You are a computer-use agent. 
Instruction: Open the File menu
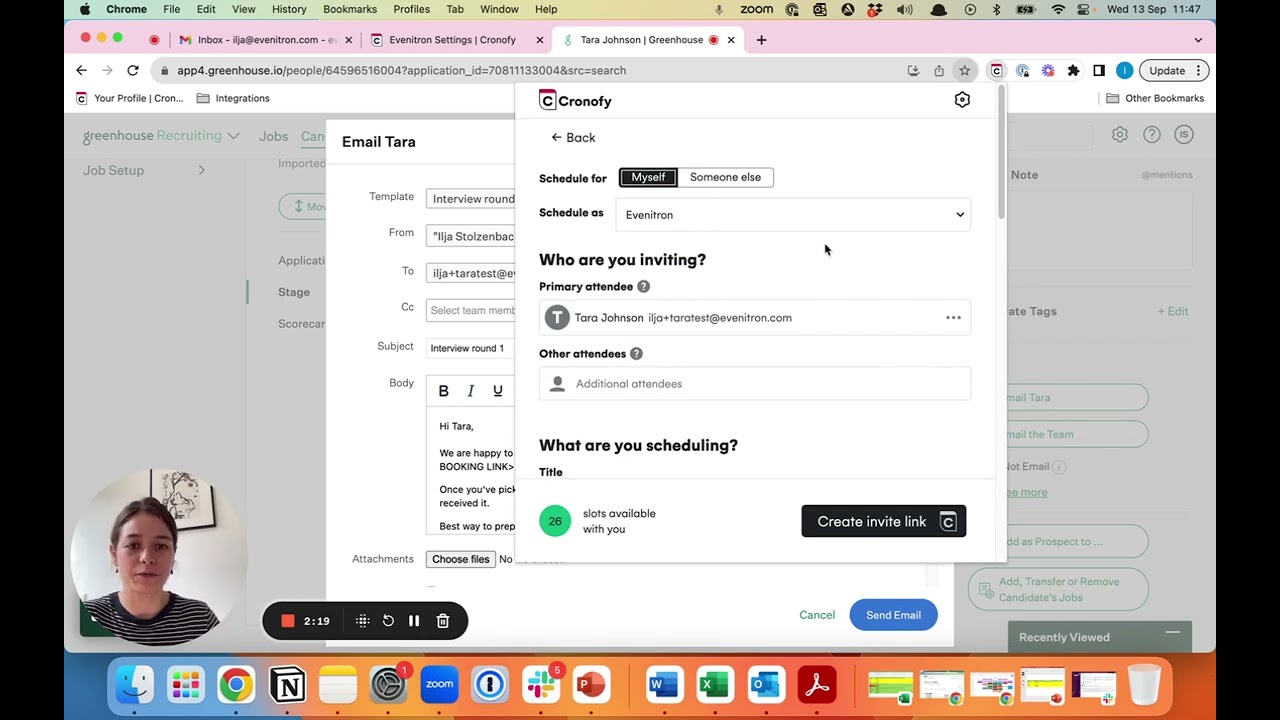pos(172,9)
